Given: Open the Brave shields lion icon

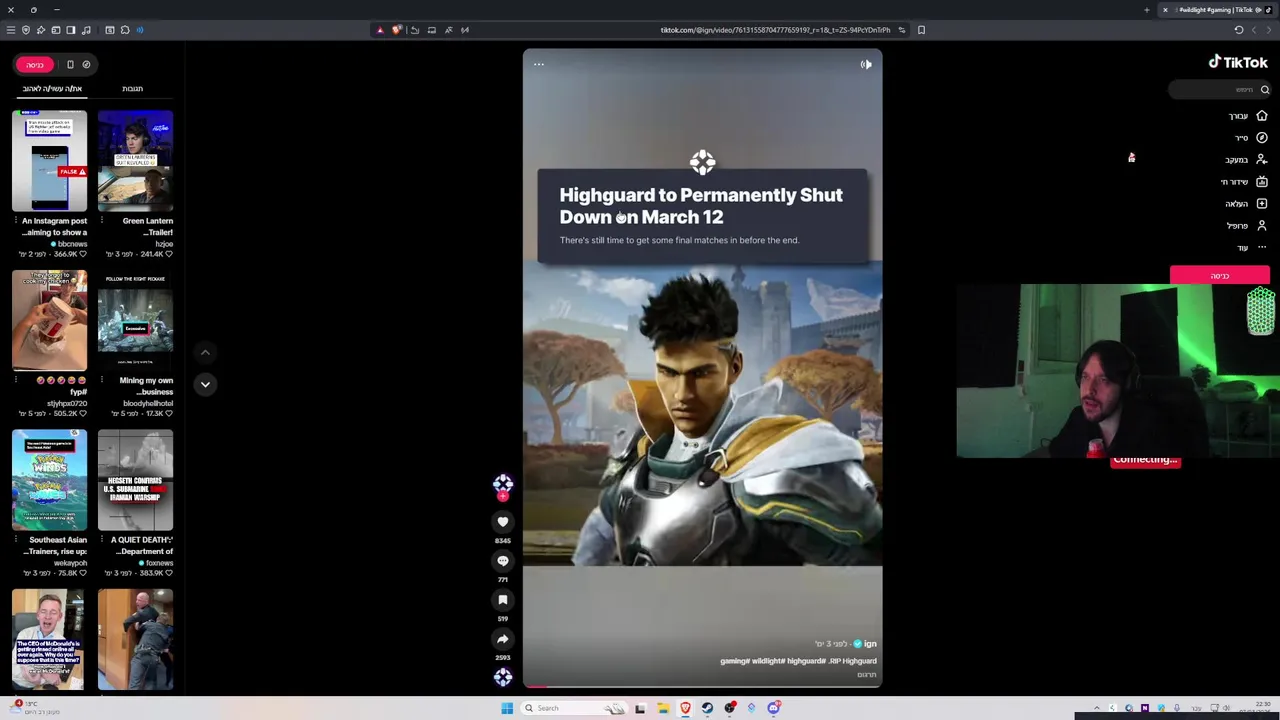Looking at the screenshot, I should [396, 30].
